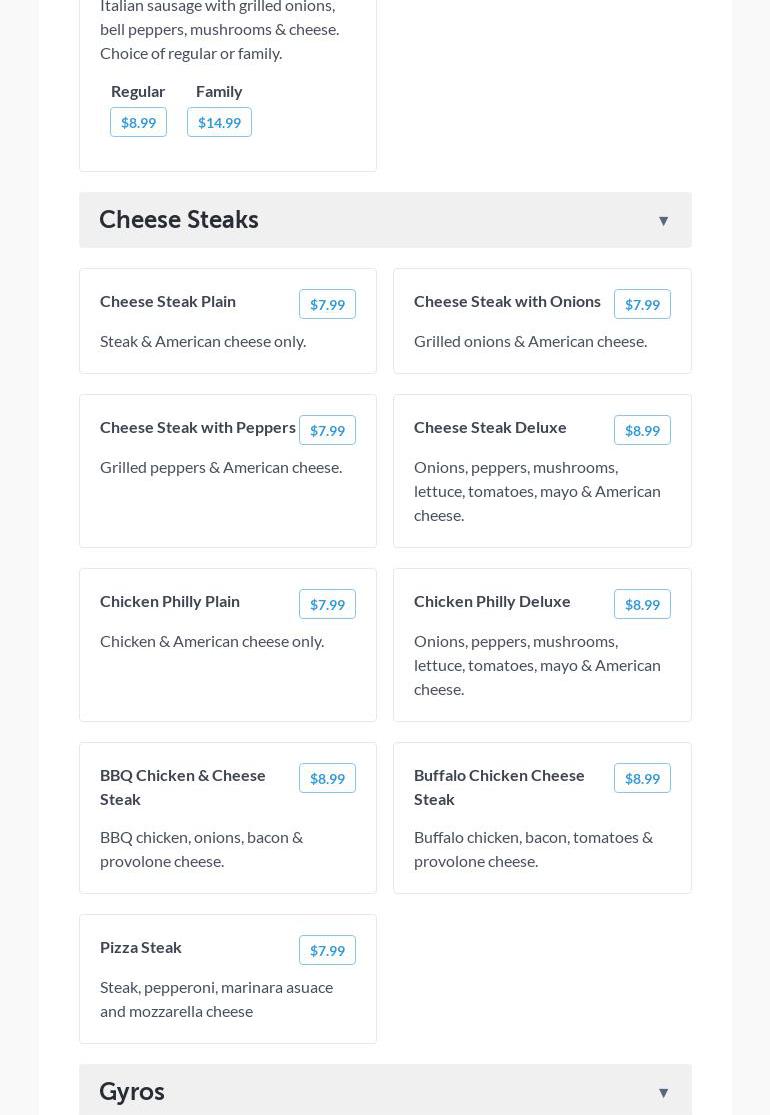Click the Buffalo Chicken Cheese Steak title

(499, 787)
